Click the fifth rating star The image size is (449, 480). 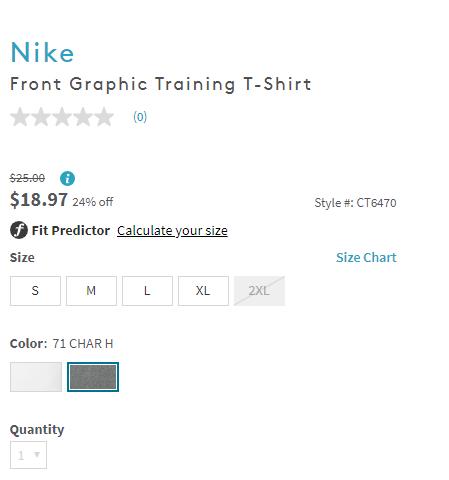coord(104,117)
